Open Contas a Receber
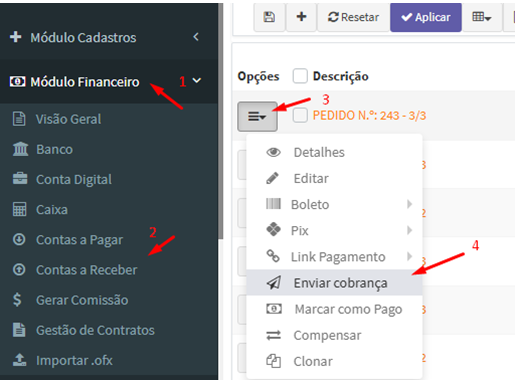This screenshot has height=380, width=515. click(x=86, y=270)
